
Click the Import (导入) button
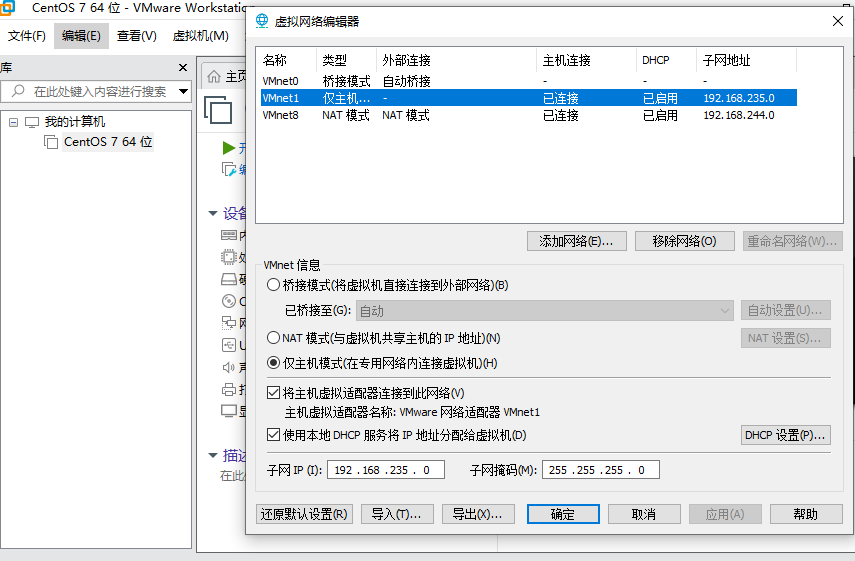[x=397, y=514]
